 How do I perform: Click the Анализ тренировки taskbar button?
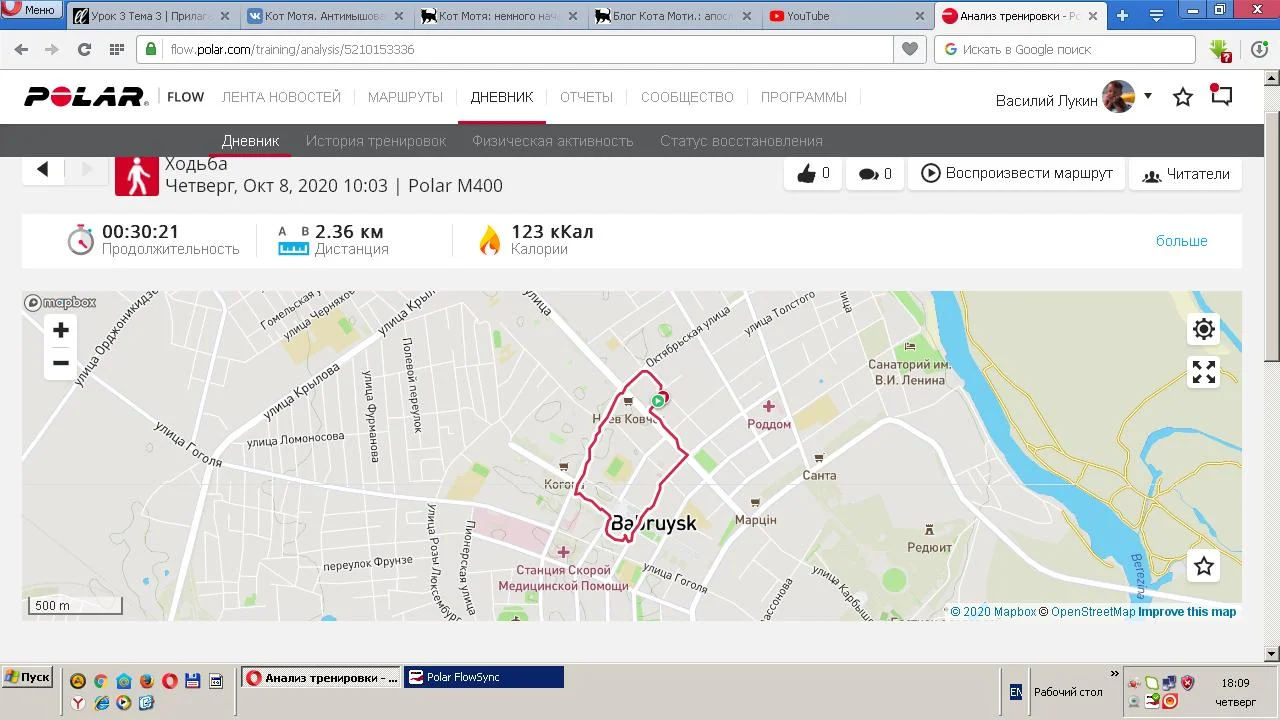tap(321, 677)
